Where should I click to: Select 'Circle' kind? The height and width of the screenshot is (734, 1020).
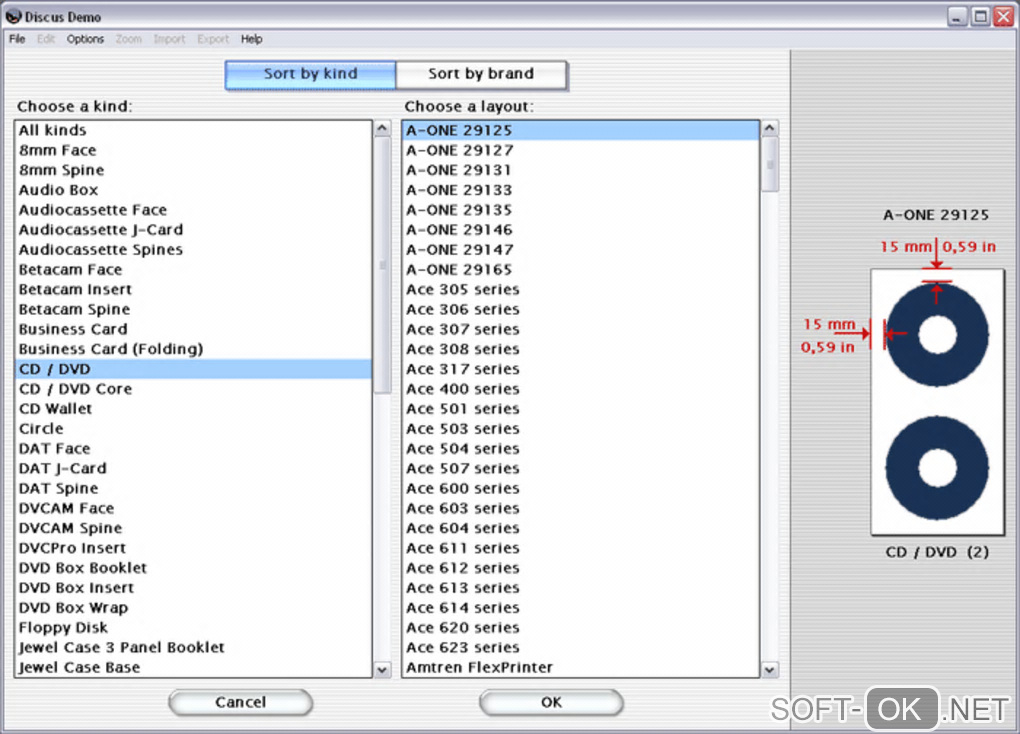[193, 429]
